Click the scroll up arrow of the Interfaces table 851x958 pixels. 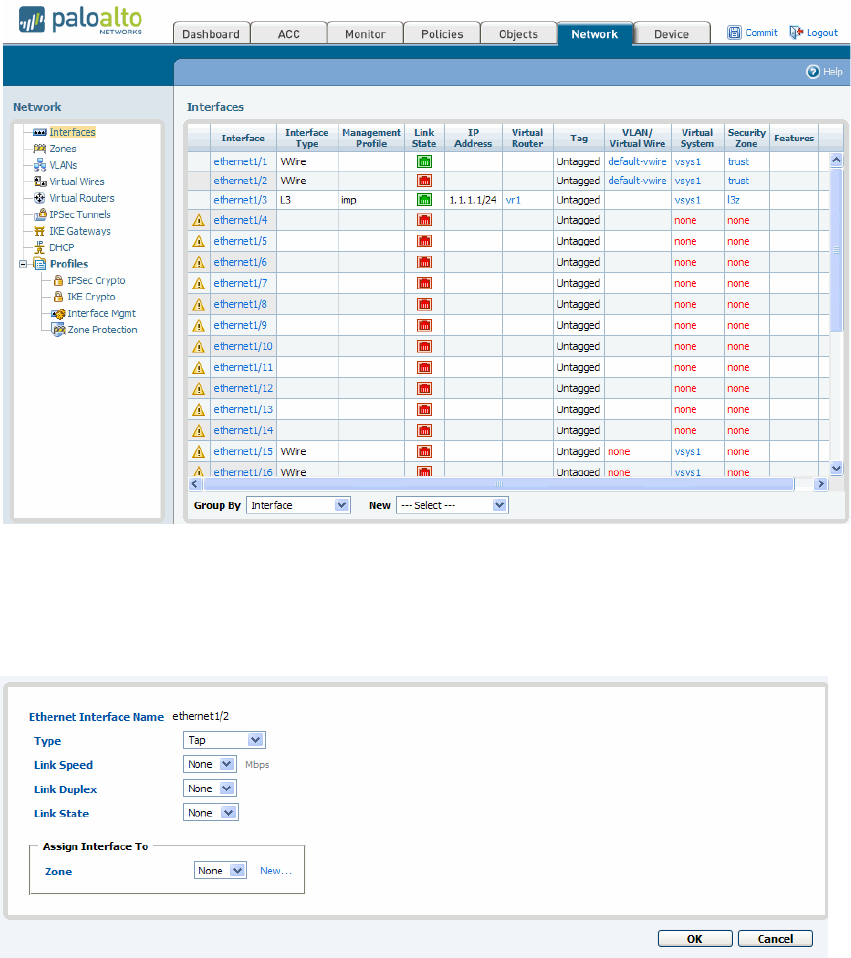tap(836, 160)
